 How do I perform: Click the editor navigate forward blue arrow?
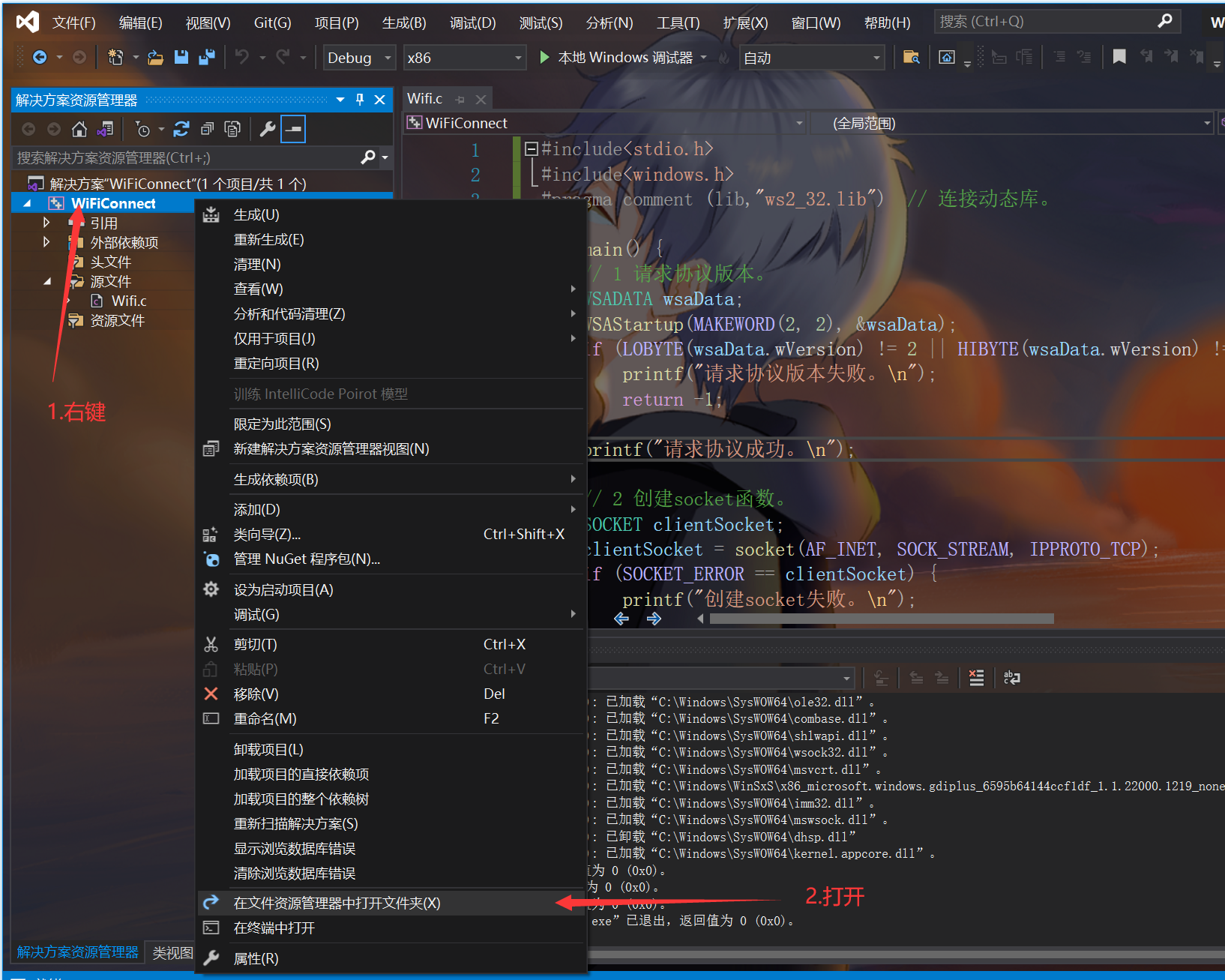pos(654,619)
